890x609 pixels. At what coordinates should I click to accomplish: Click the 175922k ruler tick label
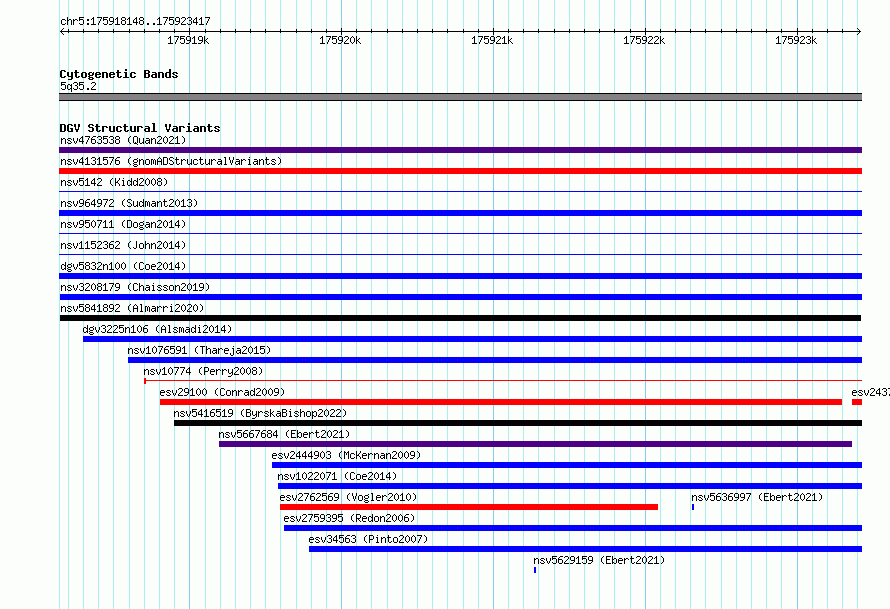tap(644, 40)
